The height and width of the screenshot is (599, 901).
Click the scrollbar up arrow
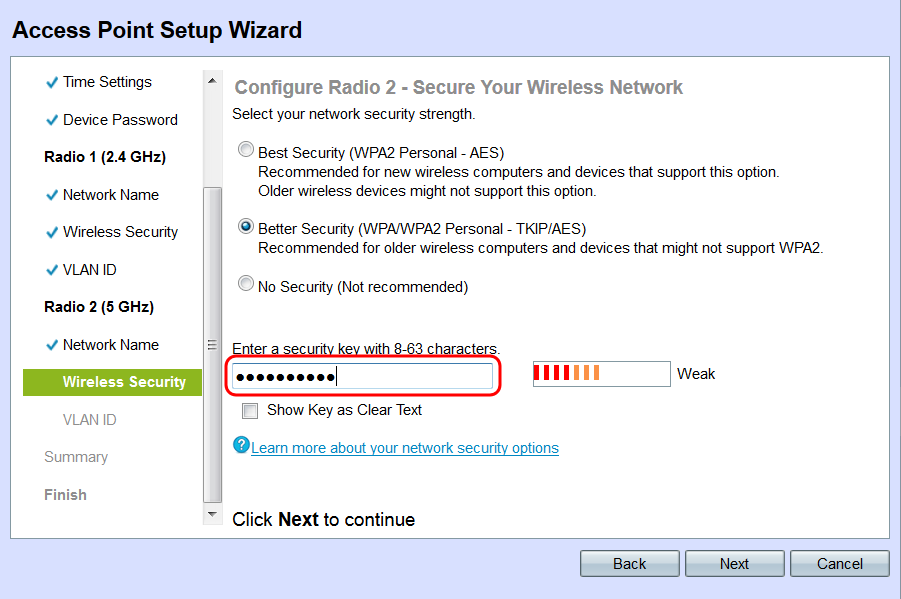(x=211, y=80)
